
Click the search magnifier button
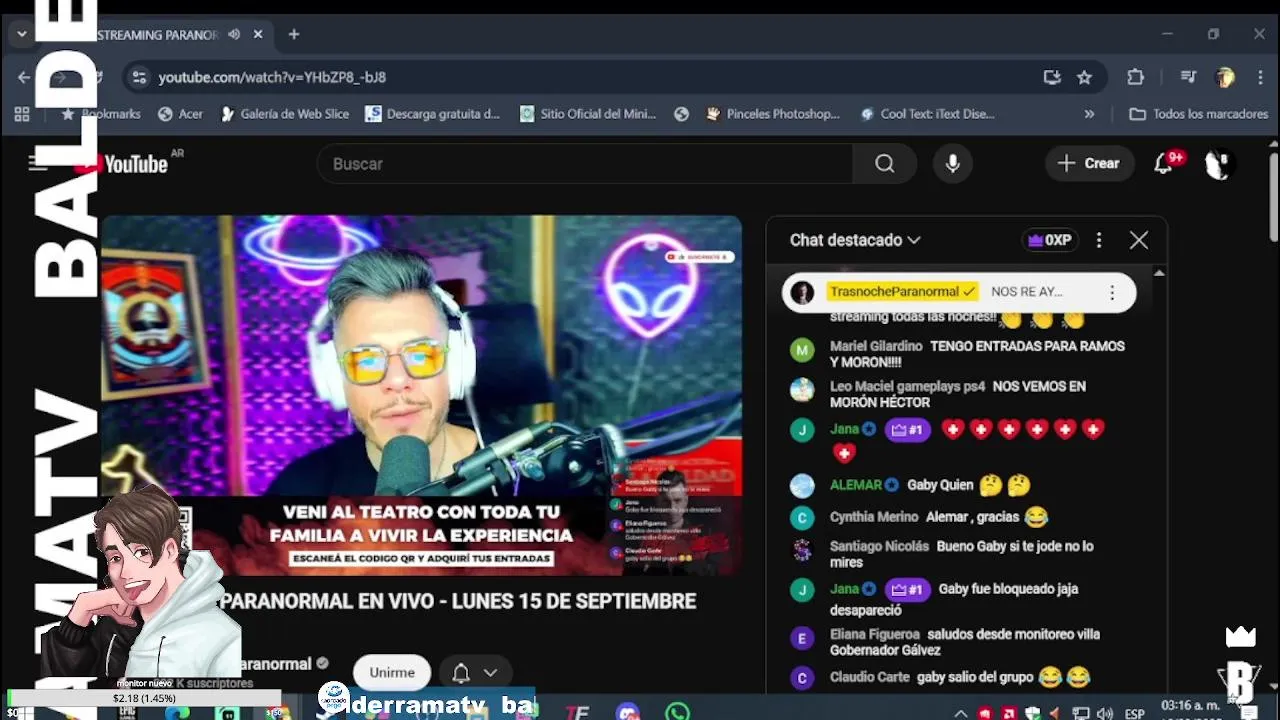[x=885, y=164]
